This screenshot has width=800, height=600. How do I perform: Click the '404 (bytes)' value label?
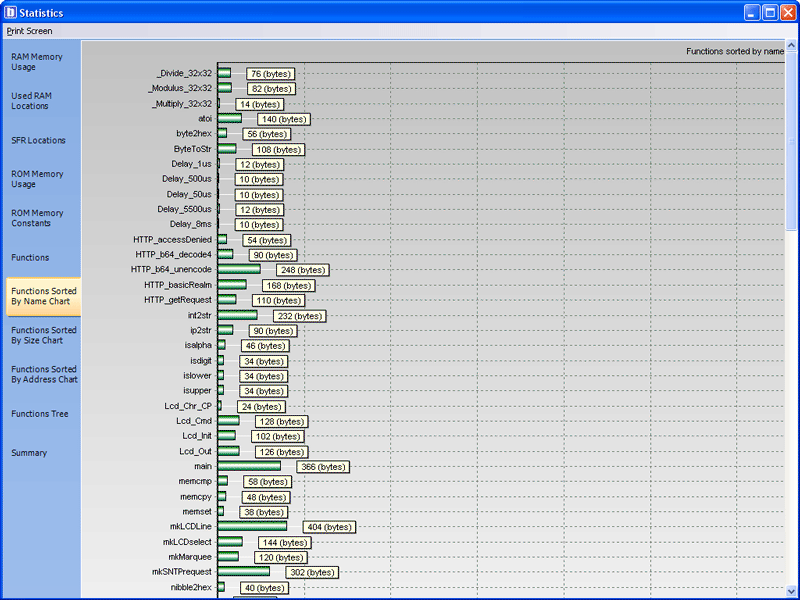click(x=329, y=527)
